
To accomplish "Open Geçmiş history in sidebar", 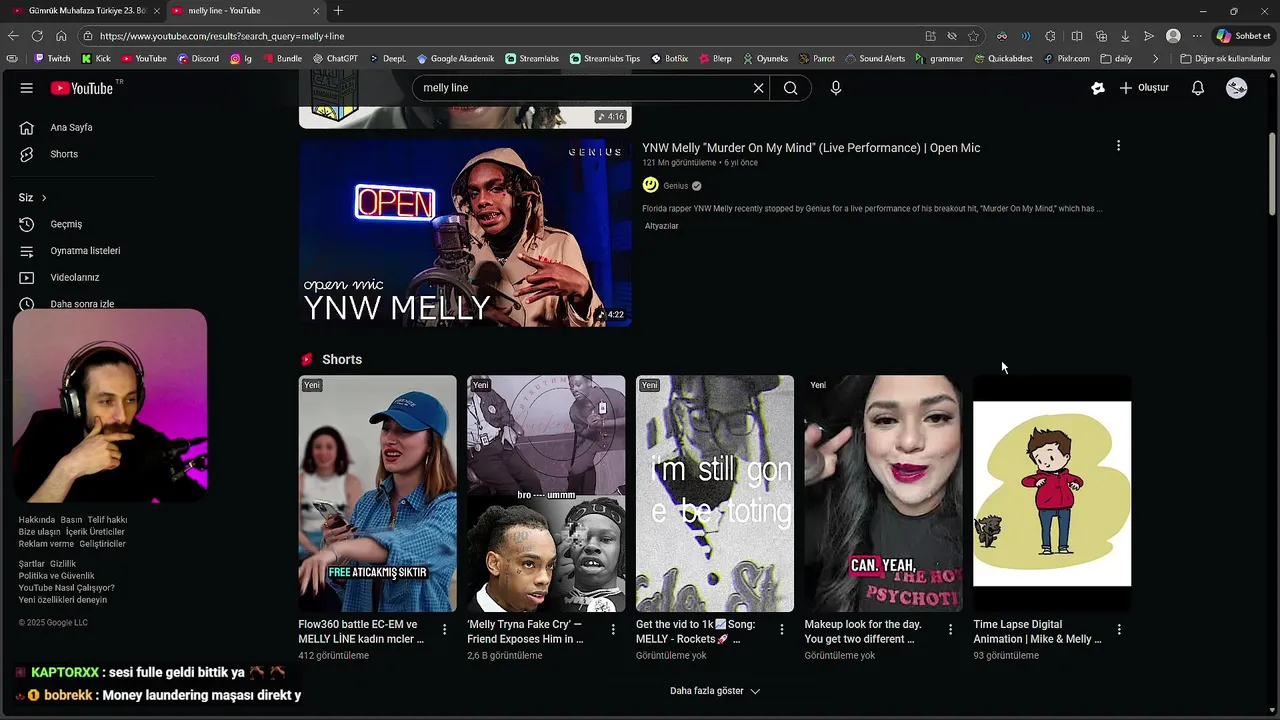I will (x=66, y=224).
